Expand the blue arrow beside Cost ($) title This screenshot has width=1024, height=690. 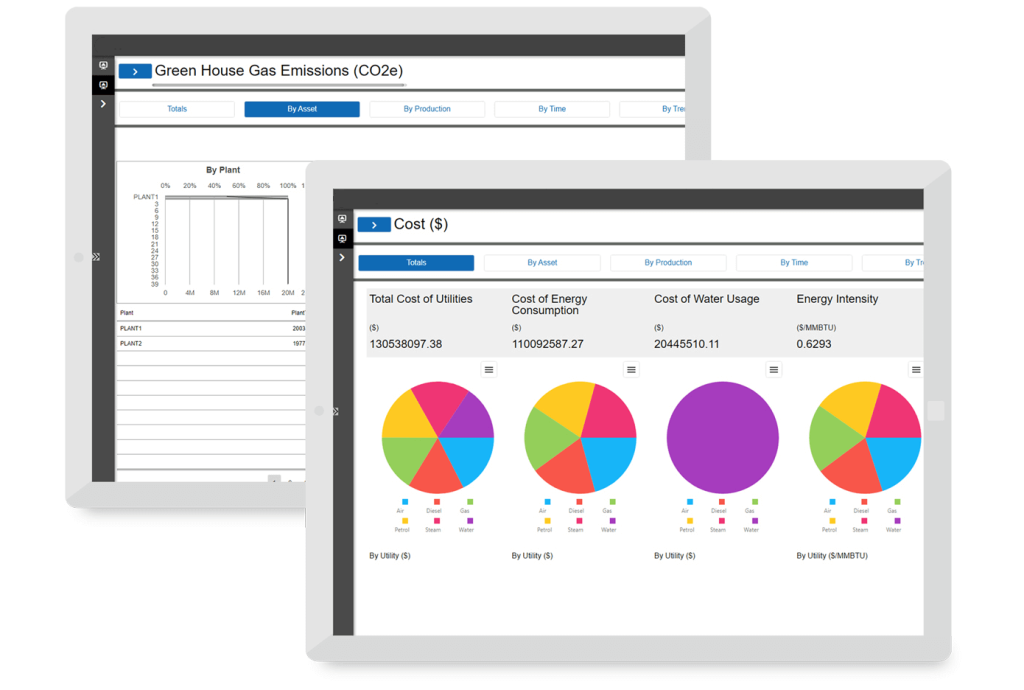click(374, 225)
